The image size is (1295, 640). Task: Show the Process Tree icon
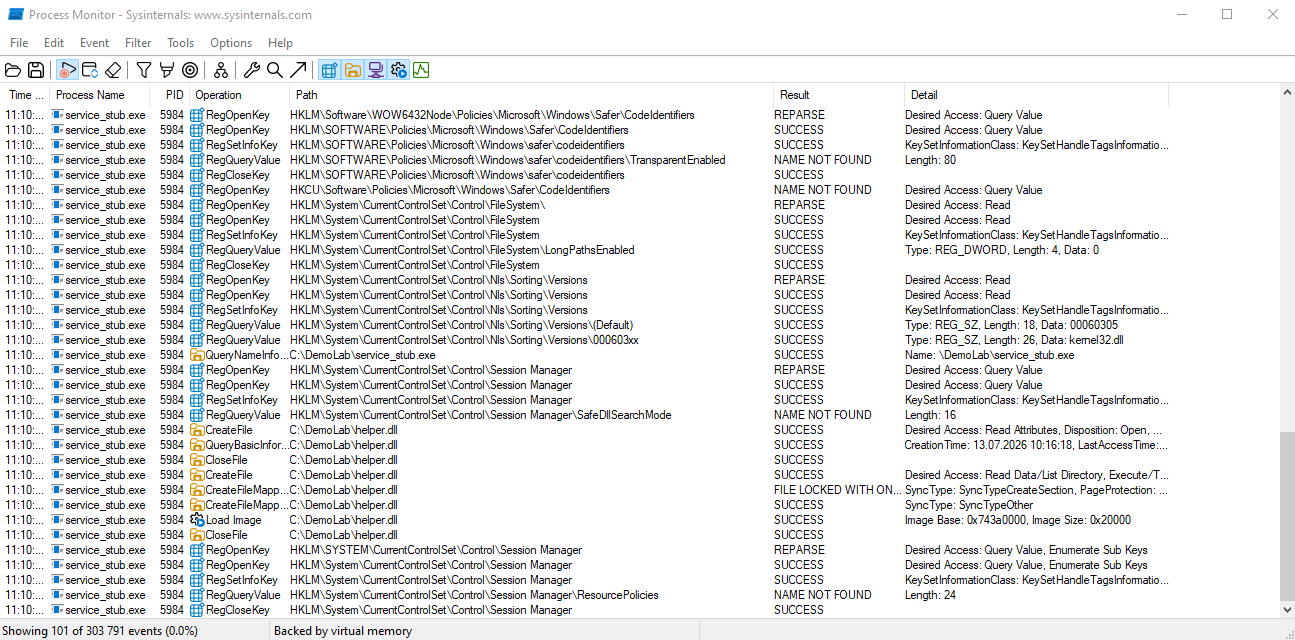(221, 70)
